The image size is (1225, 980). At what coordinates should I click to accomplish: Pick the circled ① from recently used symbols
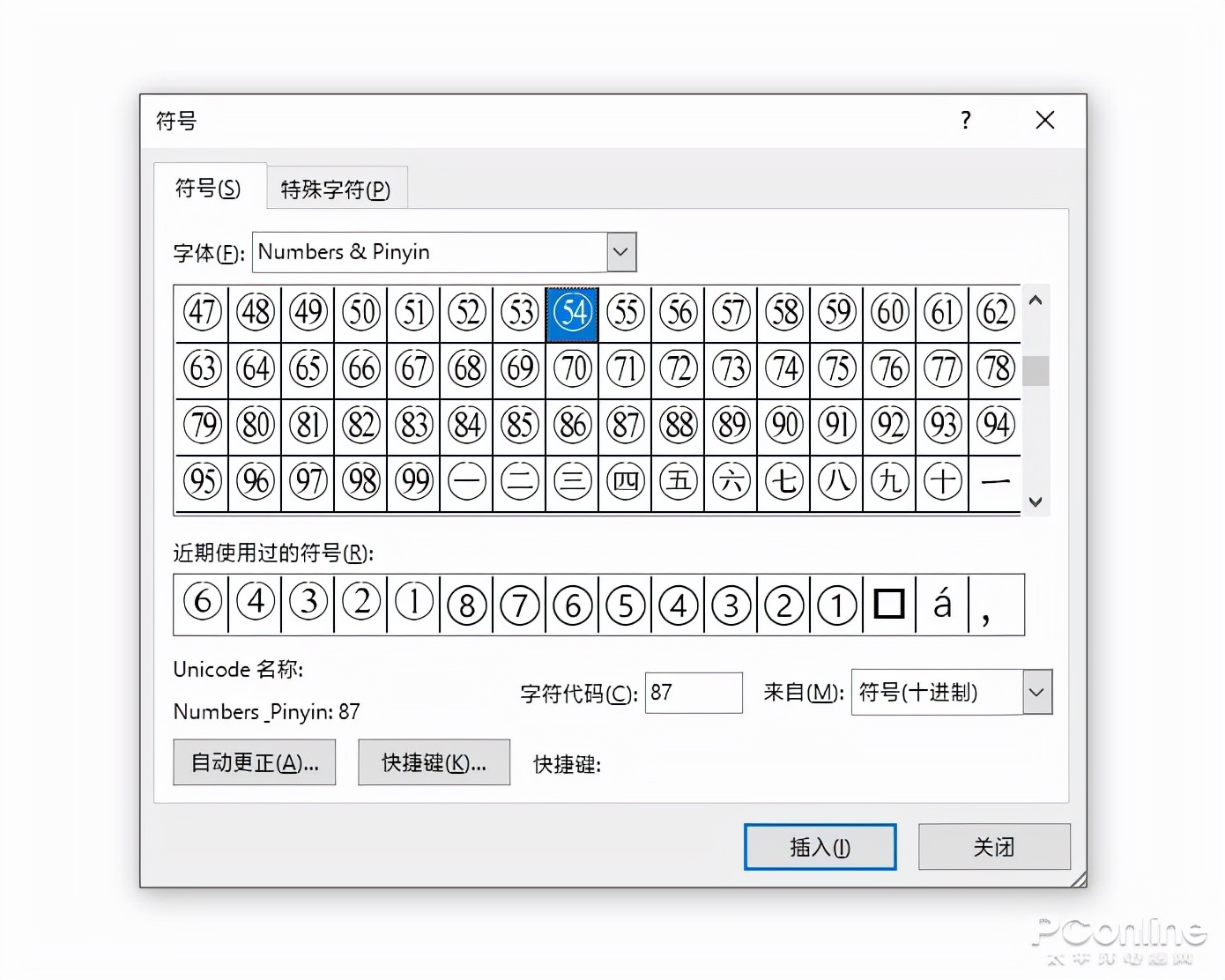point(836,605)
